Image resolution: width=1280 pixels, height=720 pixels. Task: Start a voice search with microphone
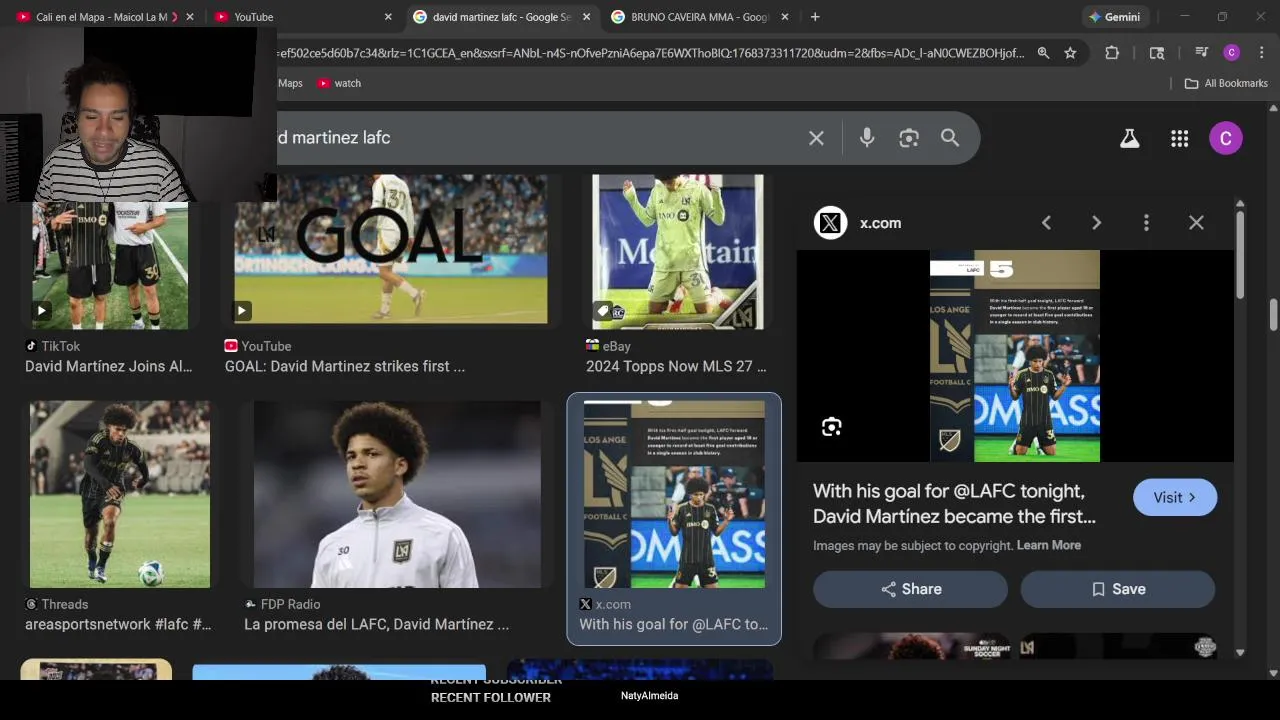tap(867, 138)
